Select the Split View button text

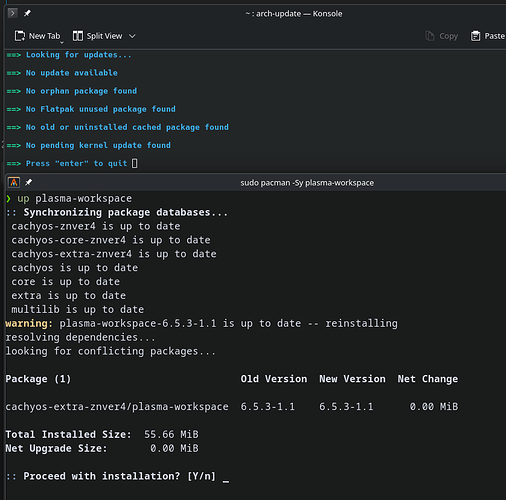pyautogui.click(x=104, y=36)
